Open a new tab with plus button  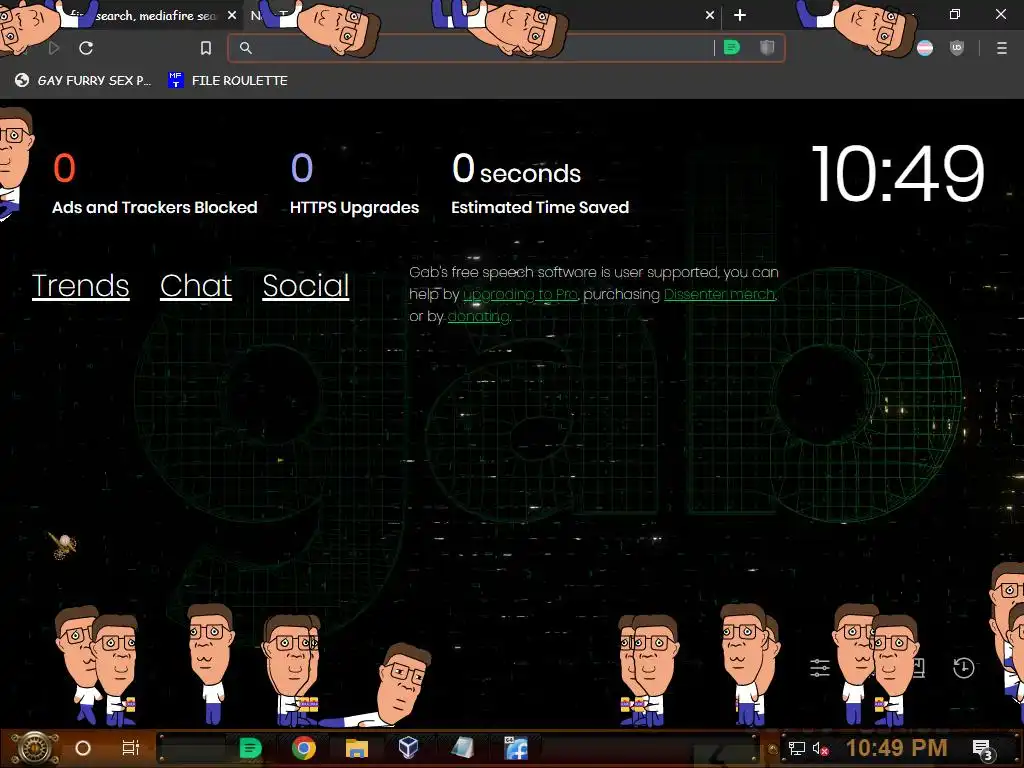[739, 15]
